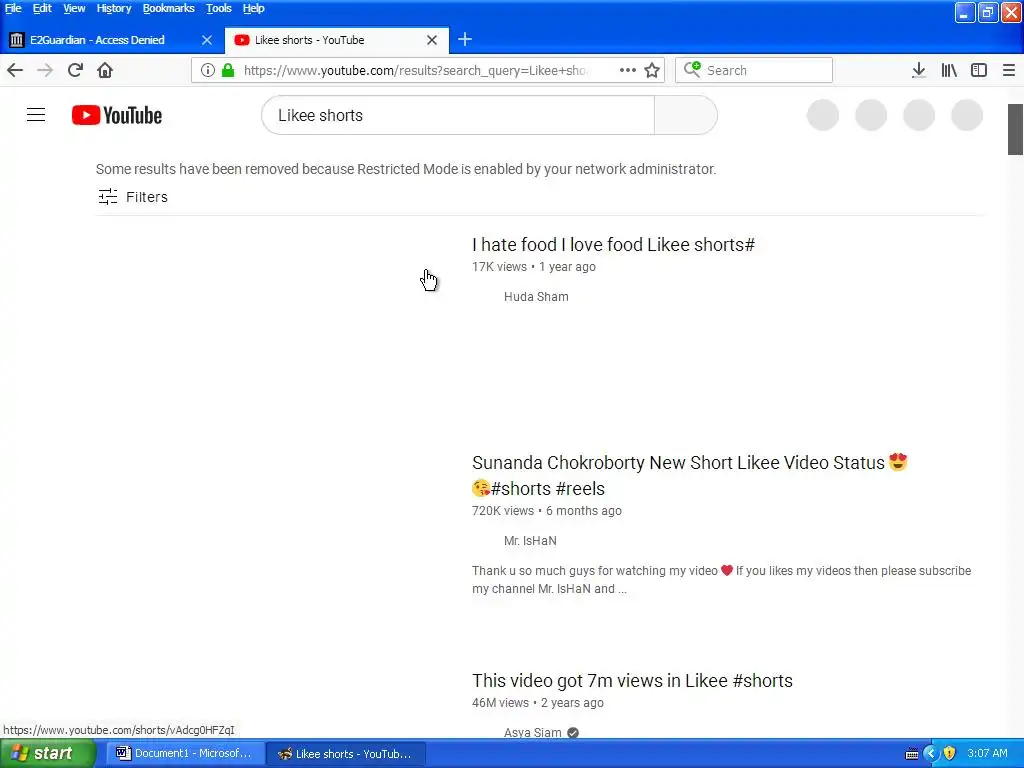This screenshot has height=768, width=1024.
Task: Open a new tab with plus button
Action: pyautogui.click(x=465, y=40)
